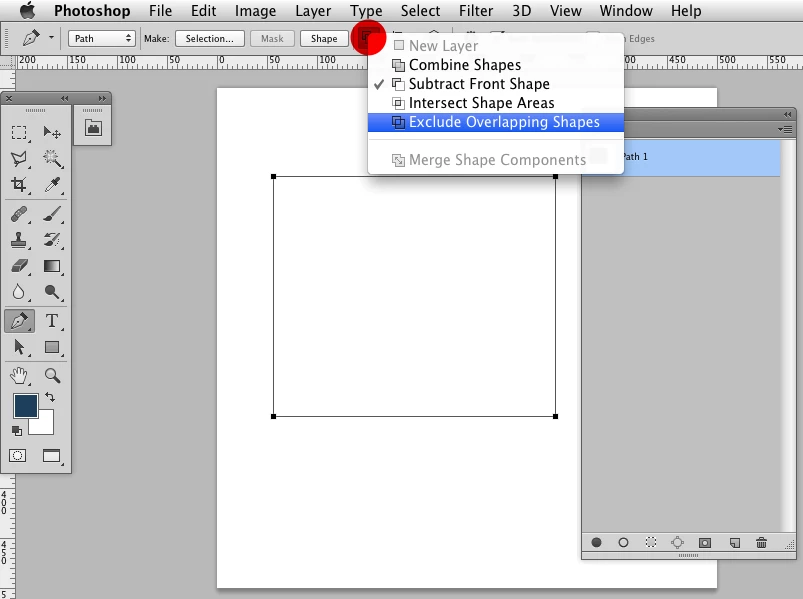Image resolution: width=803 pixels, height=599 pixels.
Task: Select the Brush tool
Action: pyautogui.click(x=52, y=214)
